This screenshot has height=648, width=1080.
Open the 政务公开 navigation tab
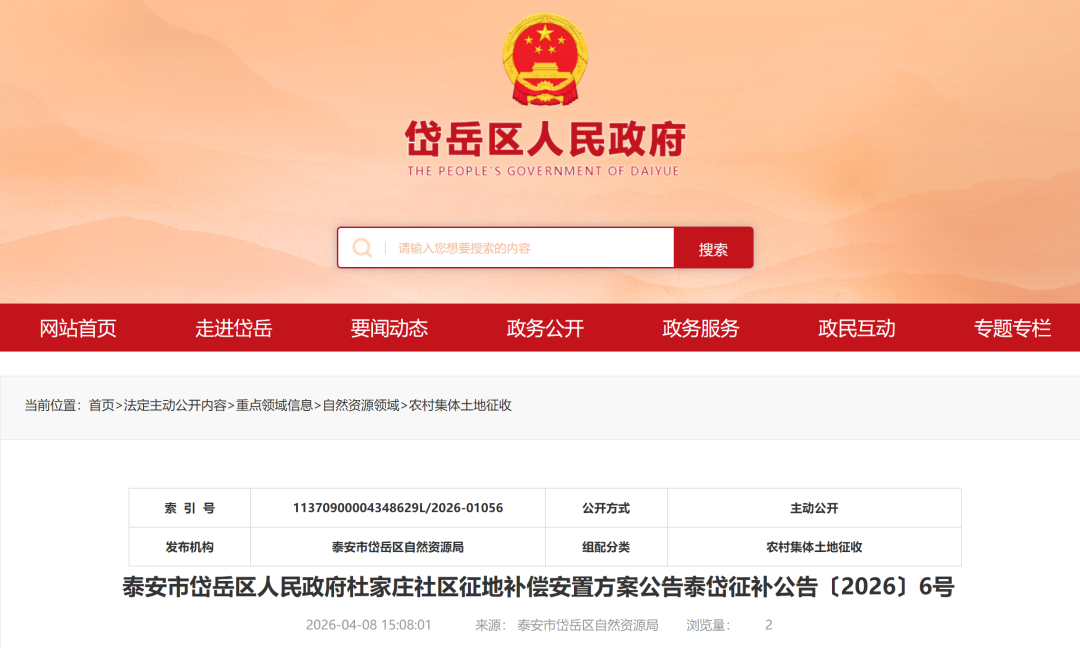click(545, 328)
